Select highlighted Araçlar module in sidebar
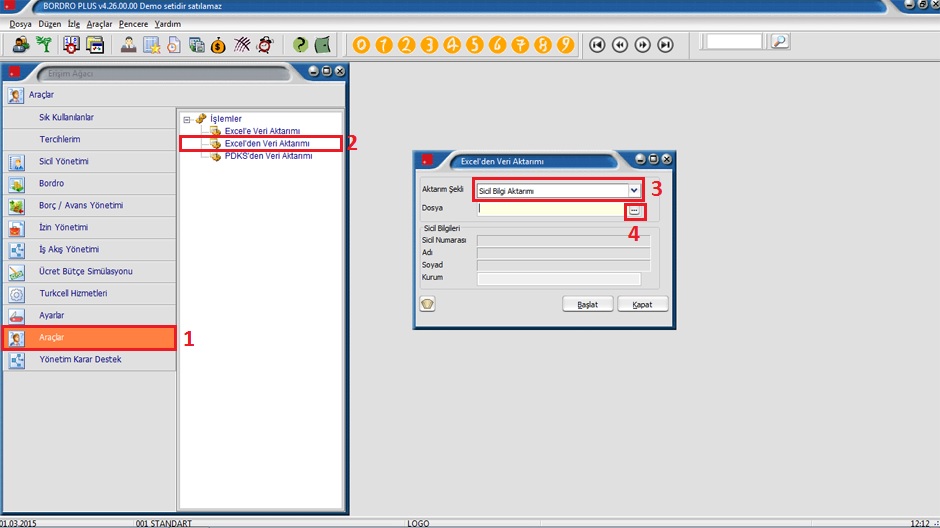This screenshot has width=940, height=528. [89, 337]
